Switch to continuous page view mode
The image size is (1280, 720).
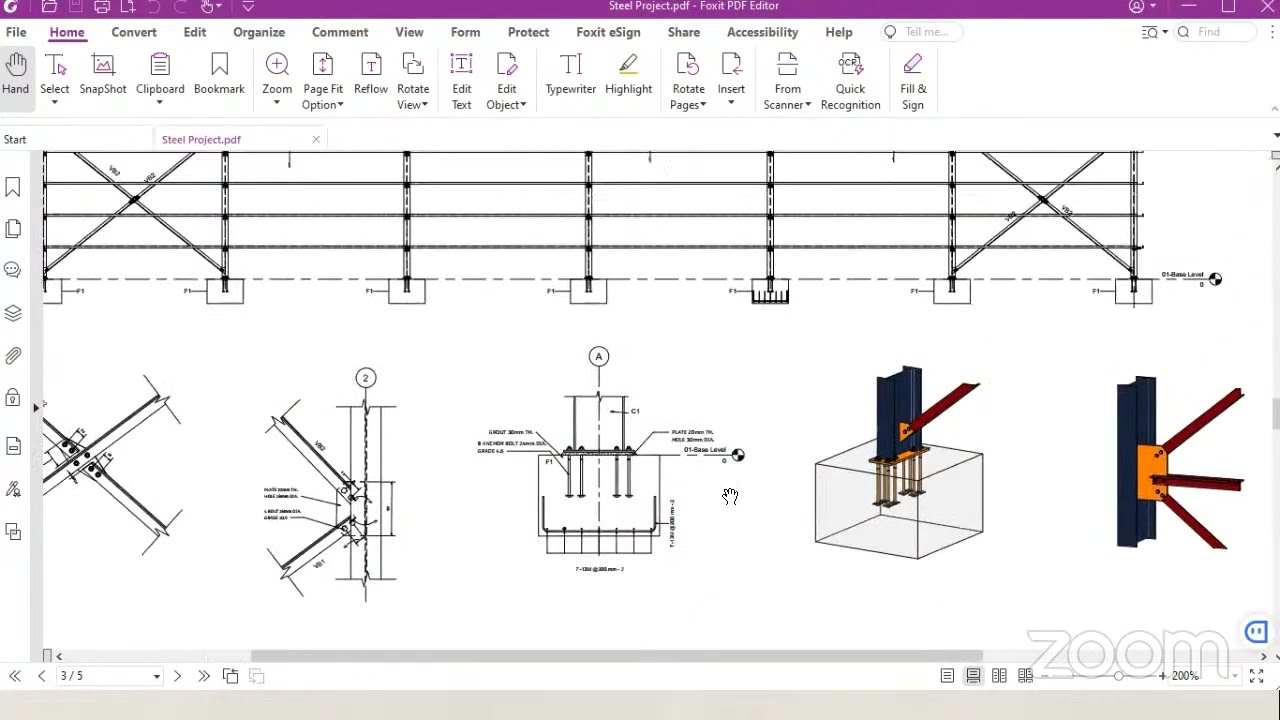tap(973, 676)
